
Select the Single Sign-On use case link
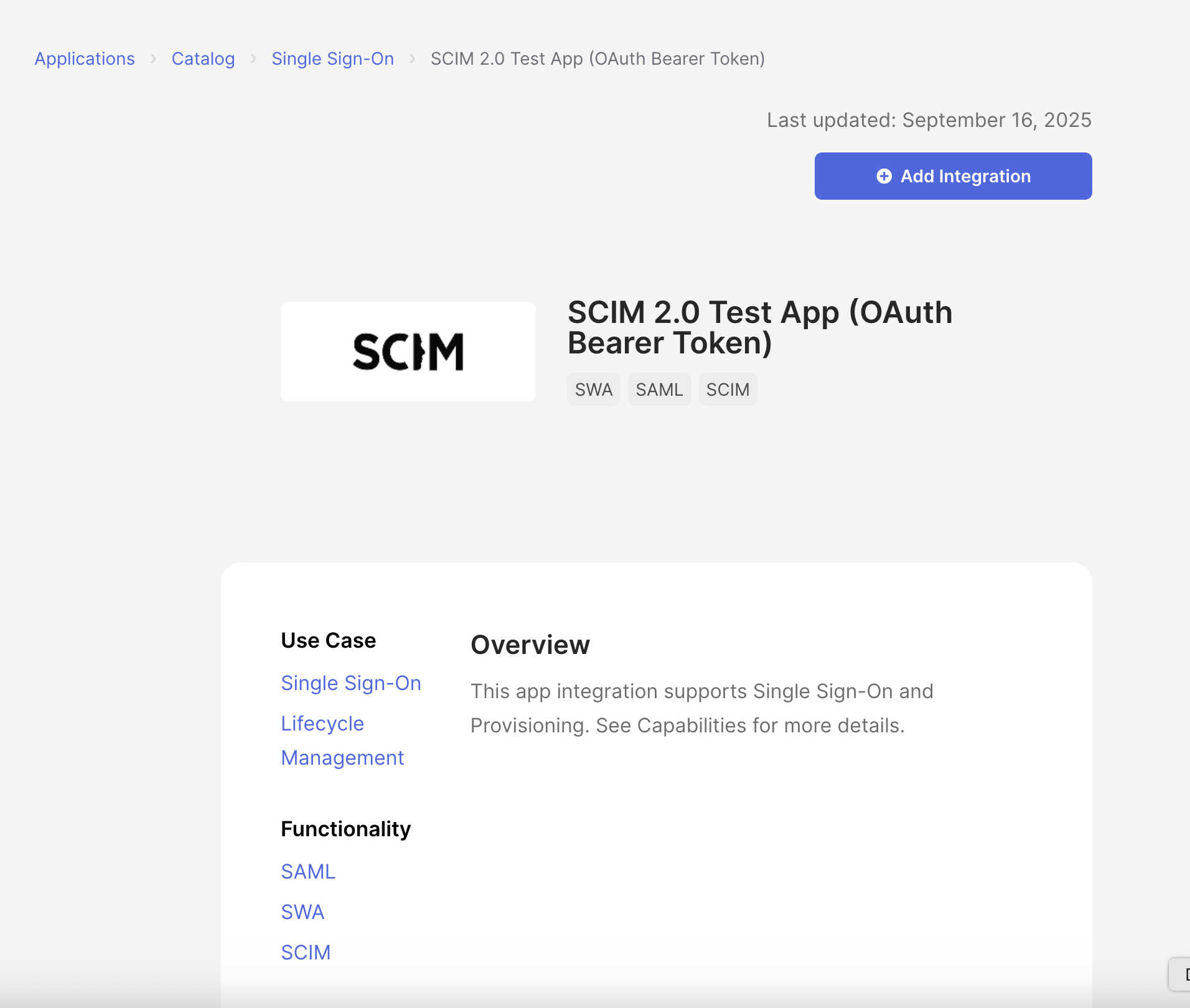tap(350, 683)
